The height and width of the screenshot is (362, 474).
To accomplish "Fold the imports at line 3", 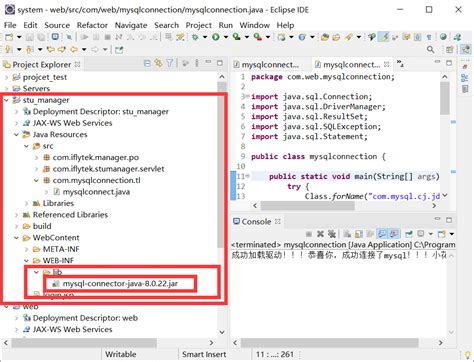I will point(247,96).
